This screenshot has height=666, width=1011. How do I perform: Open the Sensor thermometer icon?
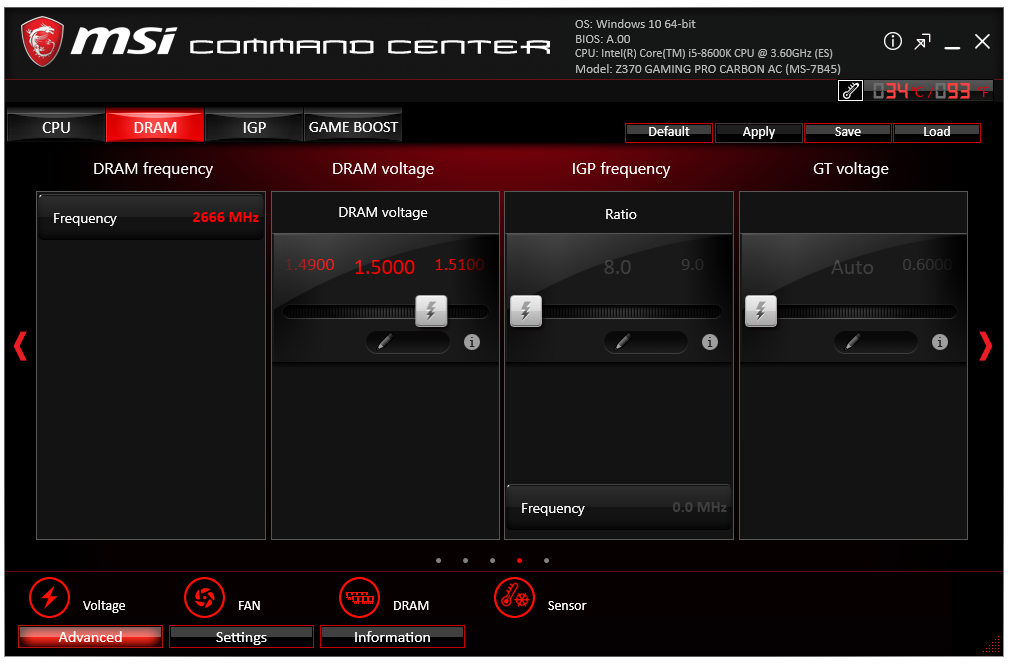[515, 598]
